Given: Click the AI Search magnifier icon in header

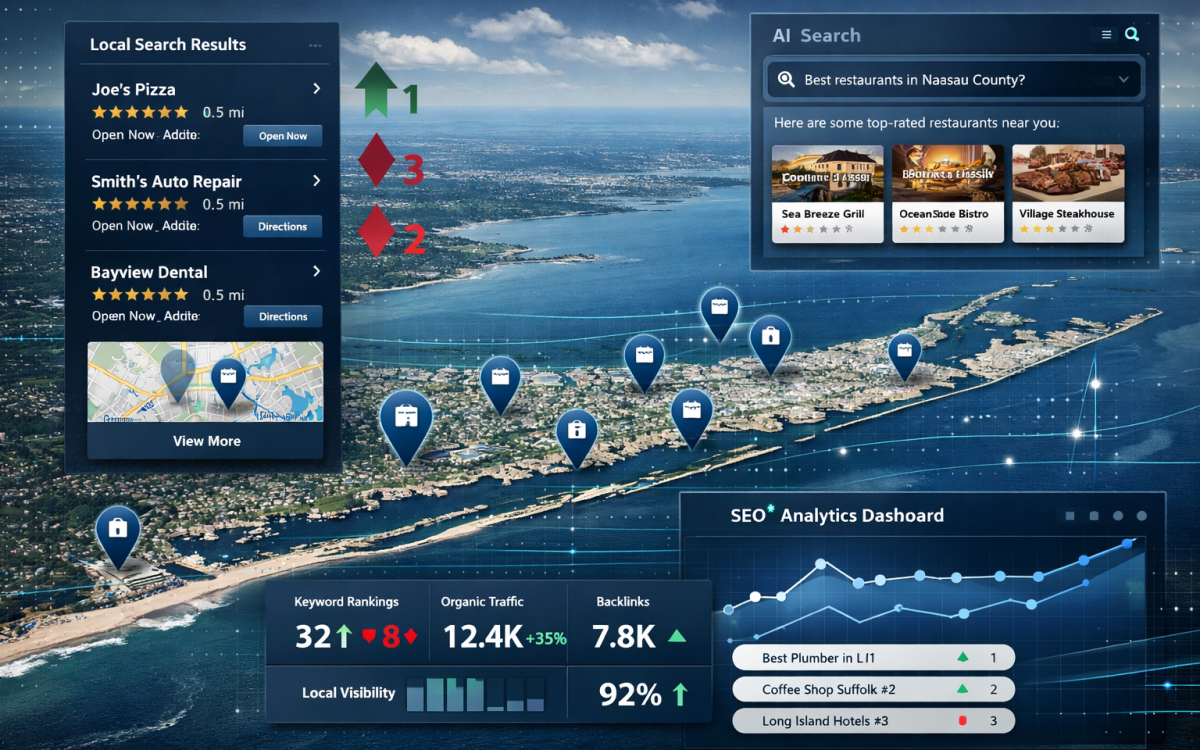Looking at the screenshot, I should click(x=1132, y=34).
